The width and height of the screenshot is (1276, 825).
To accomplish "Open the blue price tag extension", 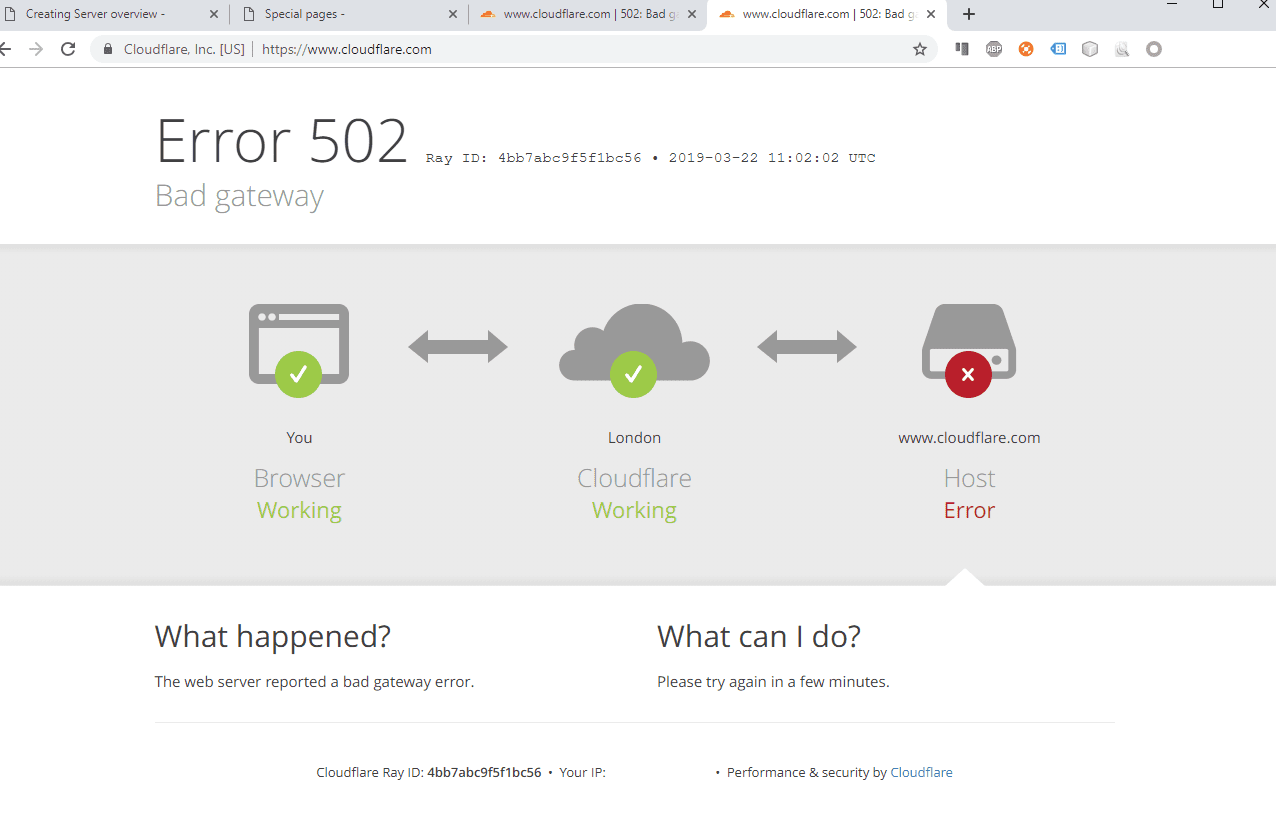I will pos(1058,48).
